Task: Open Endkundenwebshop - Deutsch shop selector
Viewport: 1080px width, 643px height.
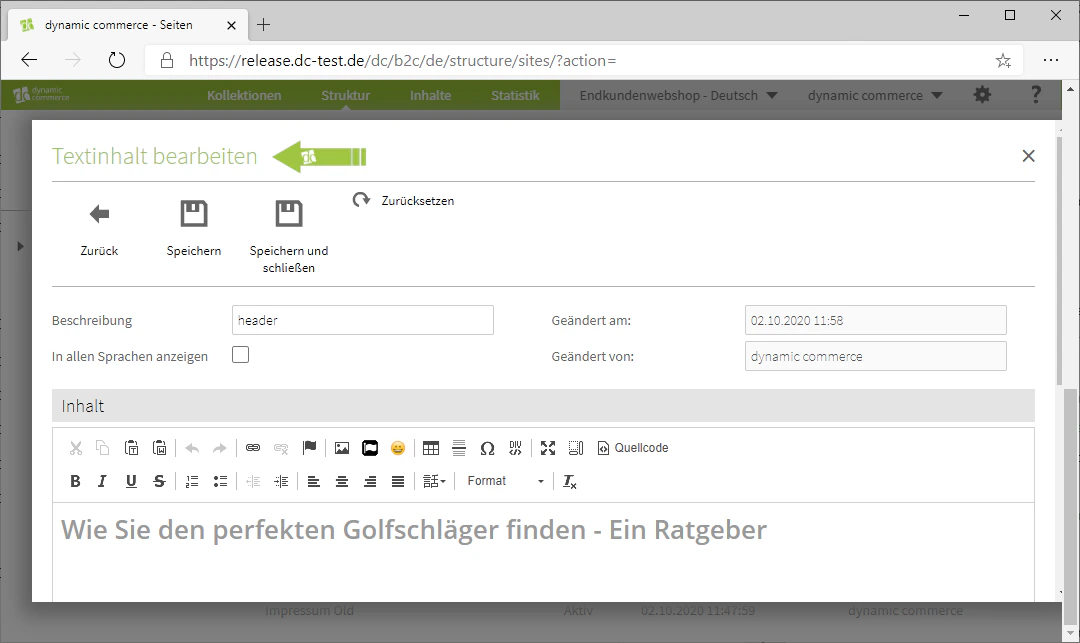Action: click(x=678, y=96)
